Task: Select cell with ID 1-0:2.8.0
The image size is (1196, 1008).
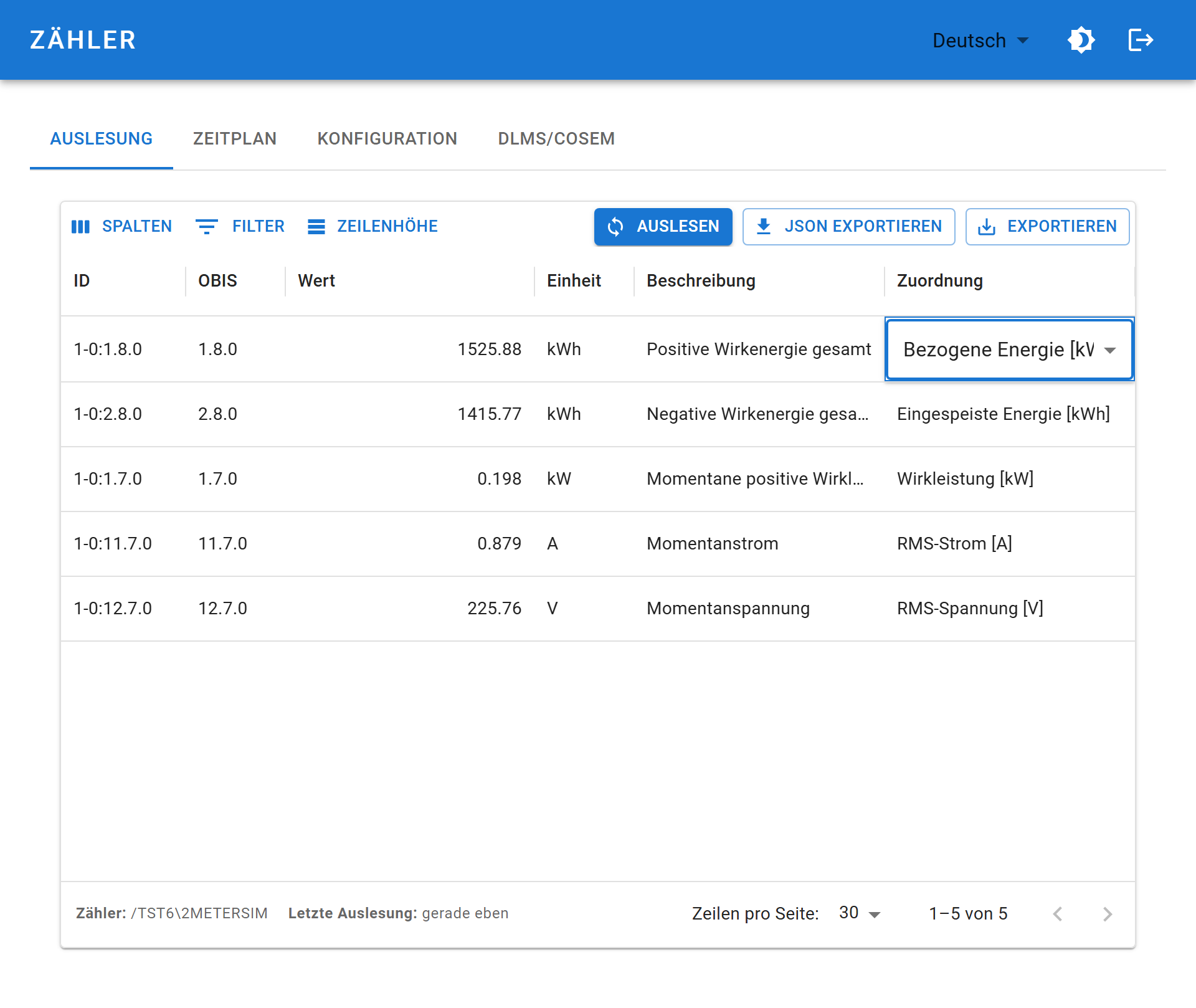Action: tap(123, 414)
